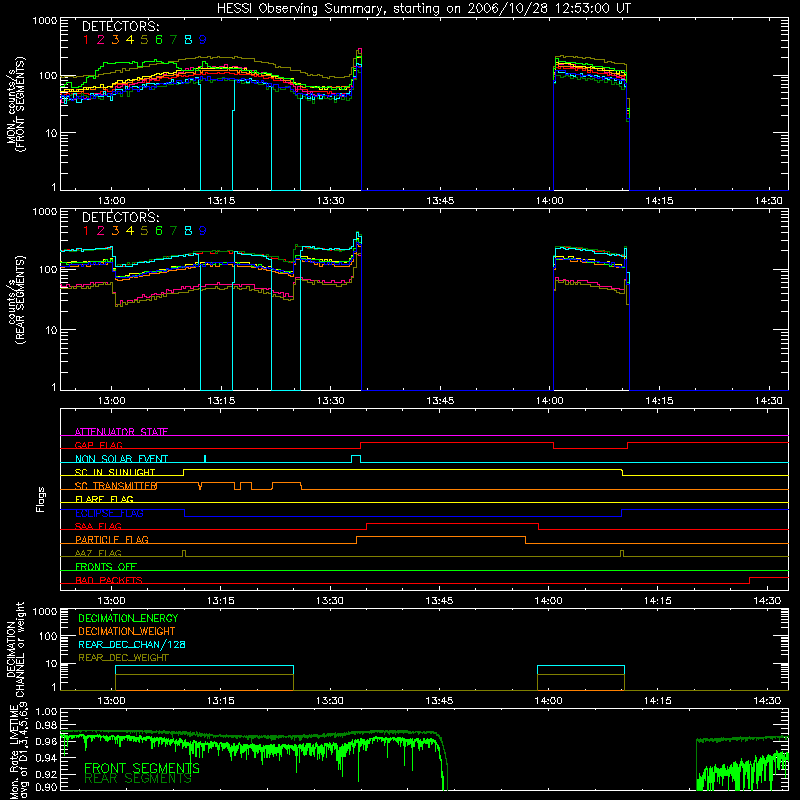Click 14:00 tick under rear segments plot

[549, 401]
